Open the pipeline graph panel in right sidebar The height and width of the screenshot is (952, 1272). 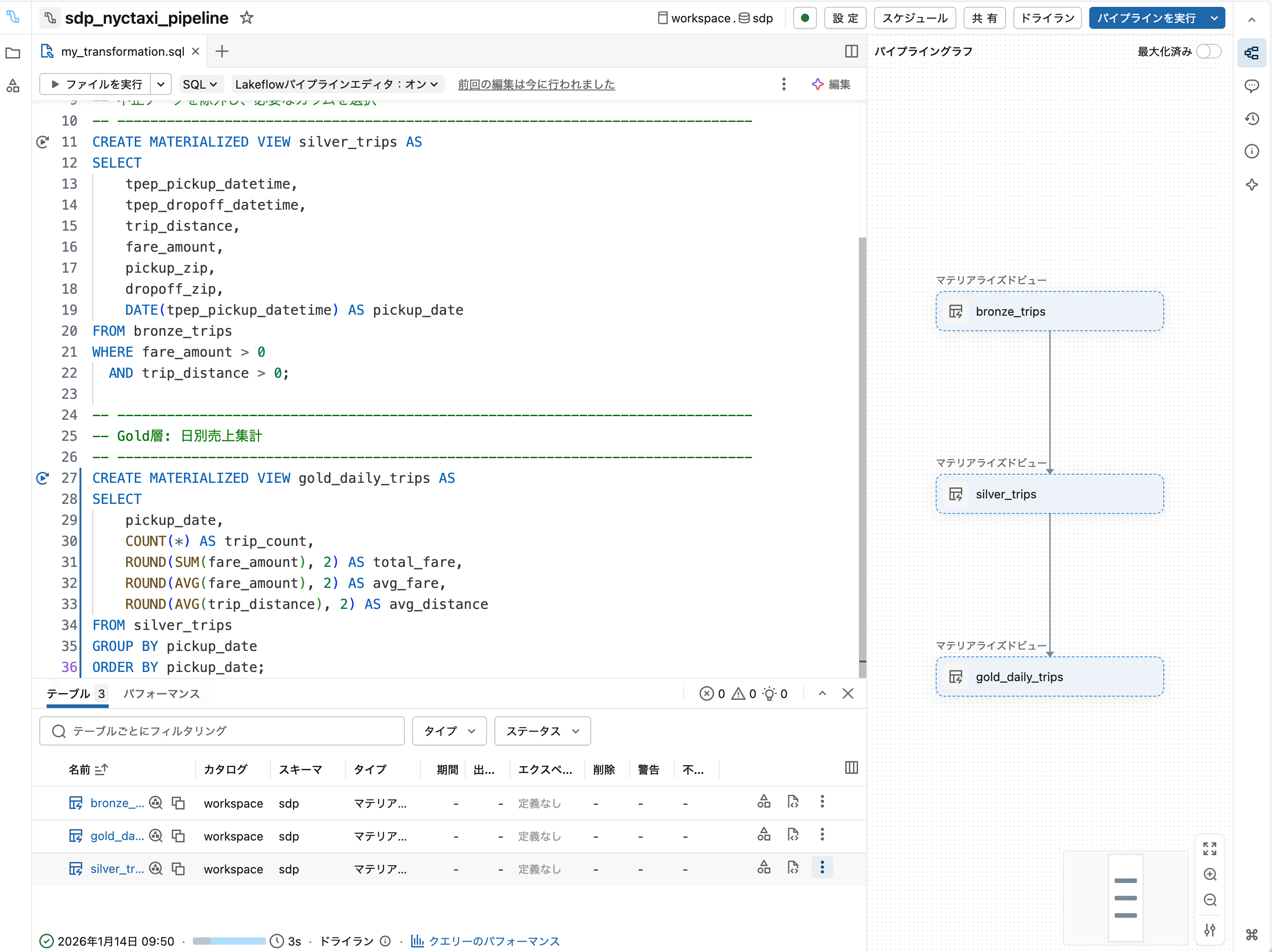coord(1252,53)
